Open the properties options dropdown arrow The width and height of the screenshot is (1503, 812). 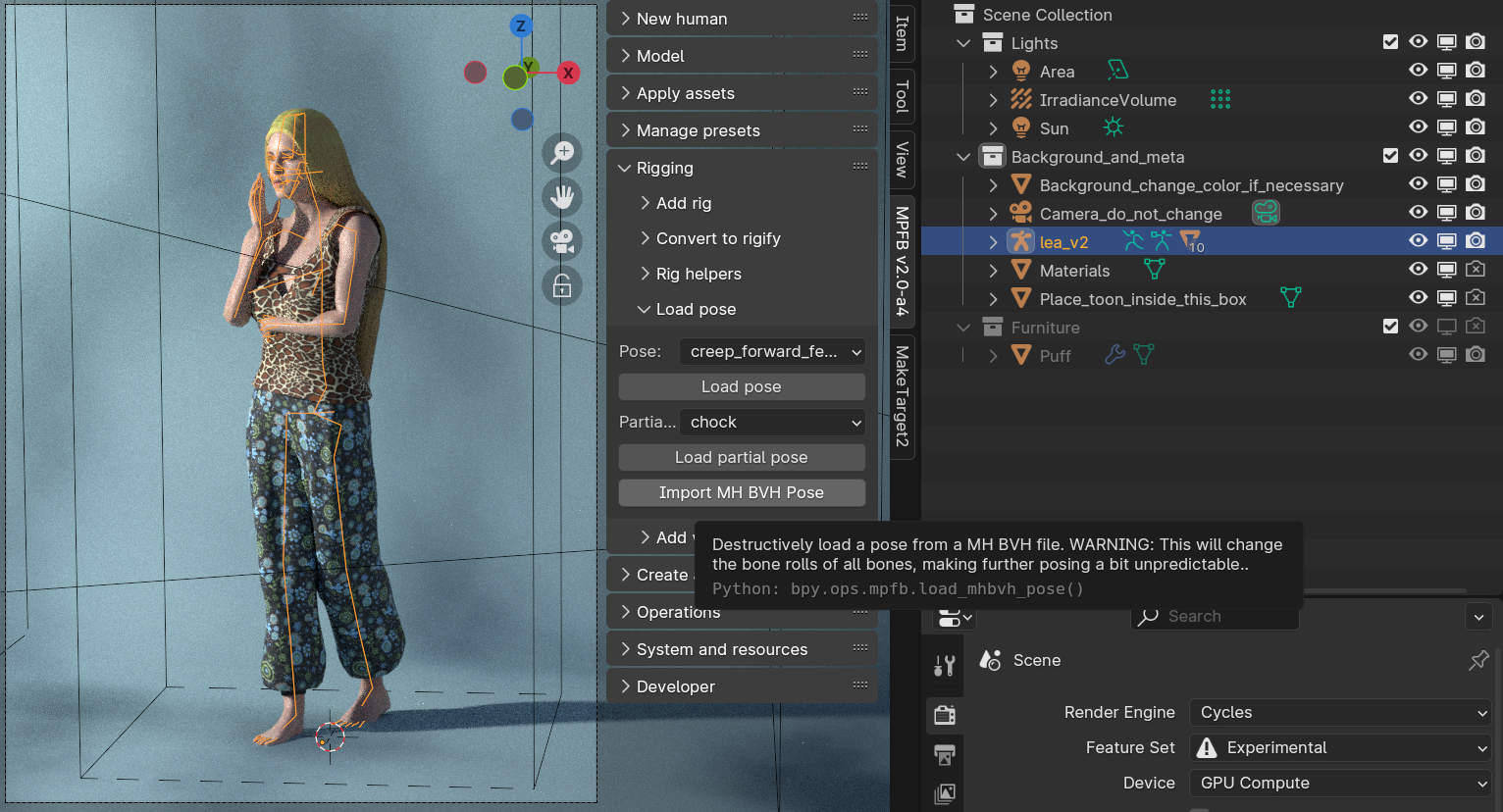pyautogui.click(x=1478, y=617)
